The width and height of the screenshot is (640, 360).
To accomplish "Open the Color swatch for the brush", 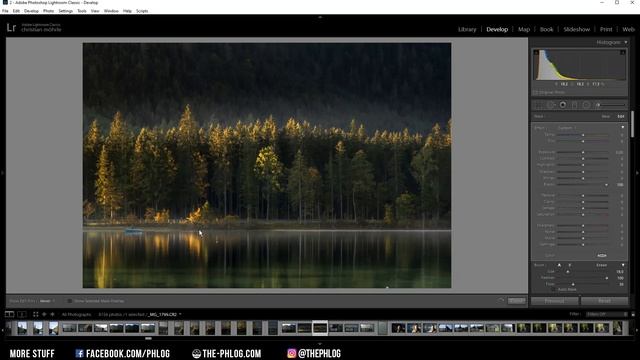I will tap(602, 256).
